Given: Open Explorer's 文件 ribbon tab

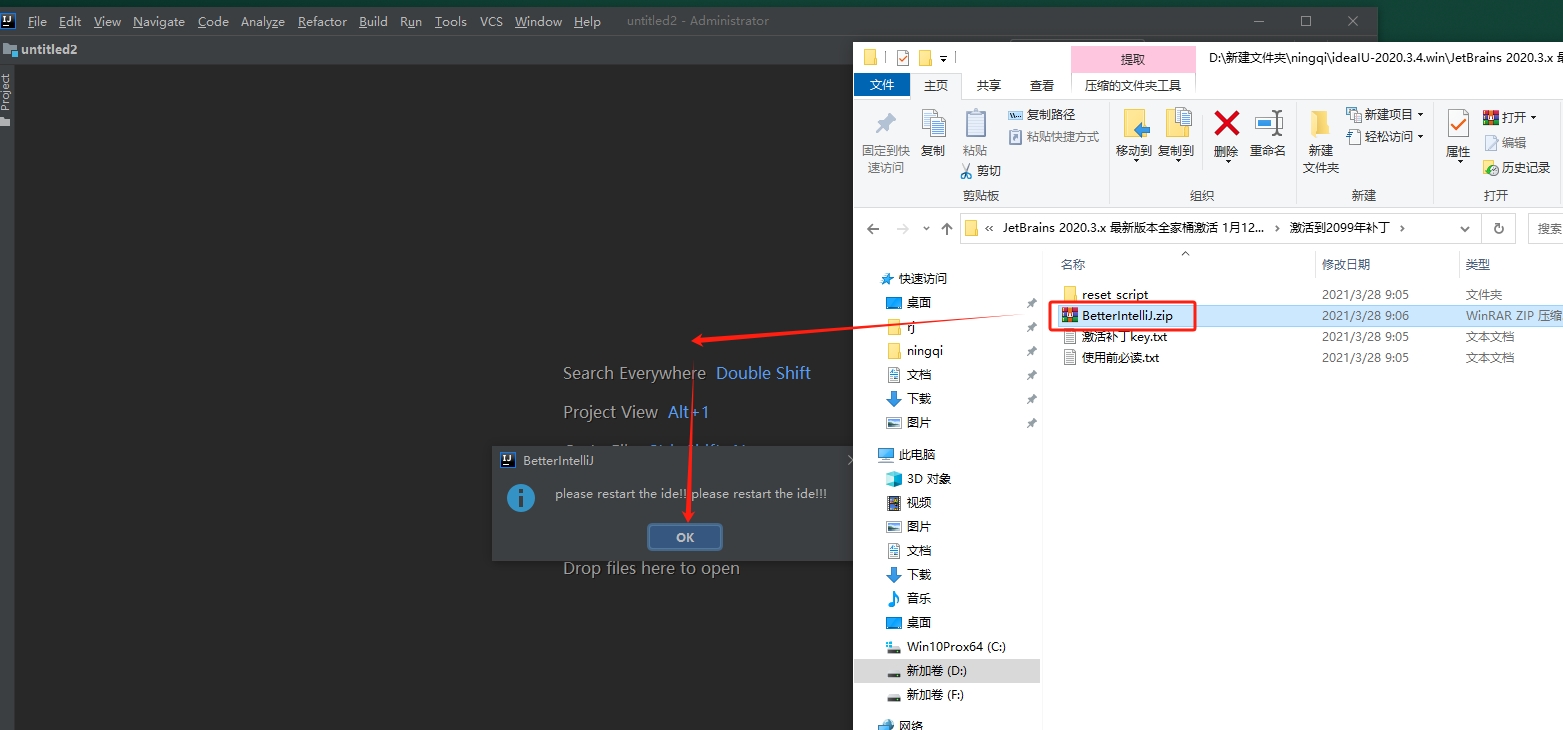Looking at the screenshot, I should coord(882,85).
